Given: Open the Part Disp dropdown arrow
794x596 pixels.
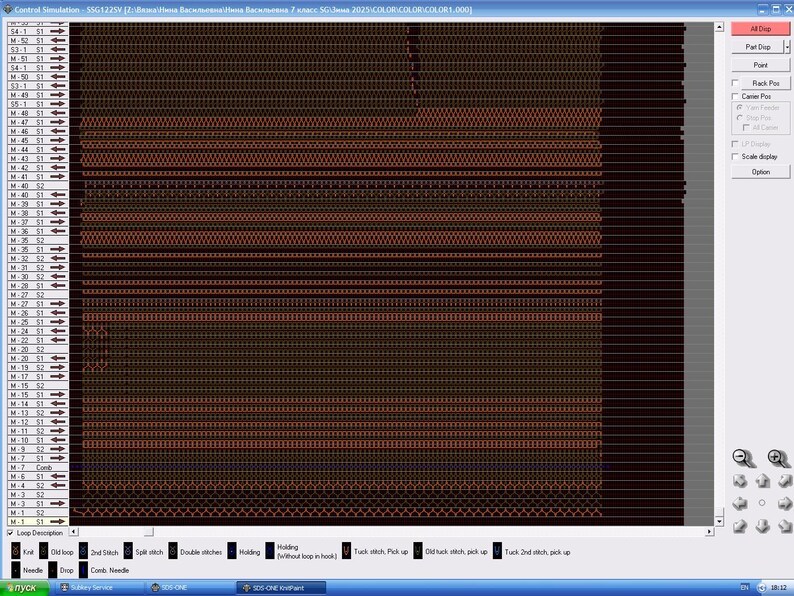Looking at the screenshot, I should coord(787,47).
